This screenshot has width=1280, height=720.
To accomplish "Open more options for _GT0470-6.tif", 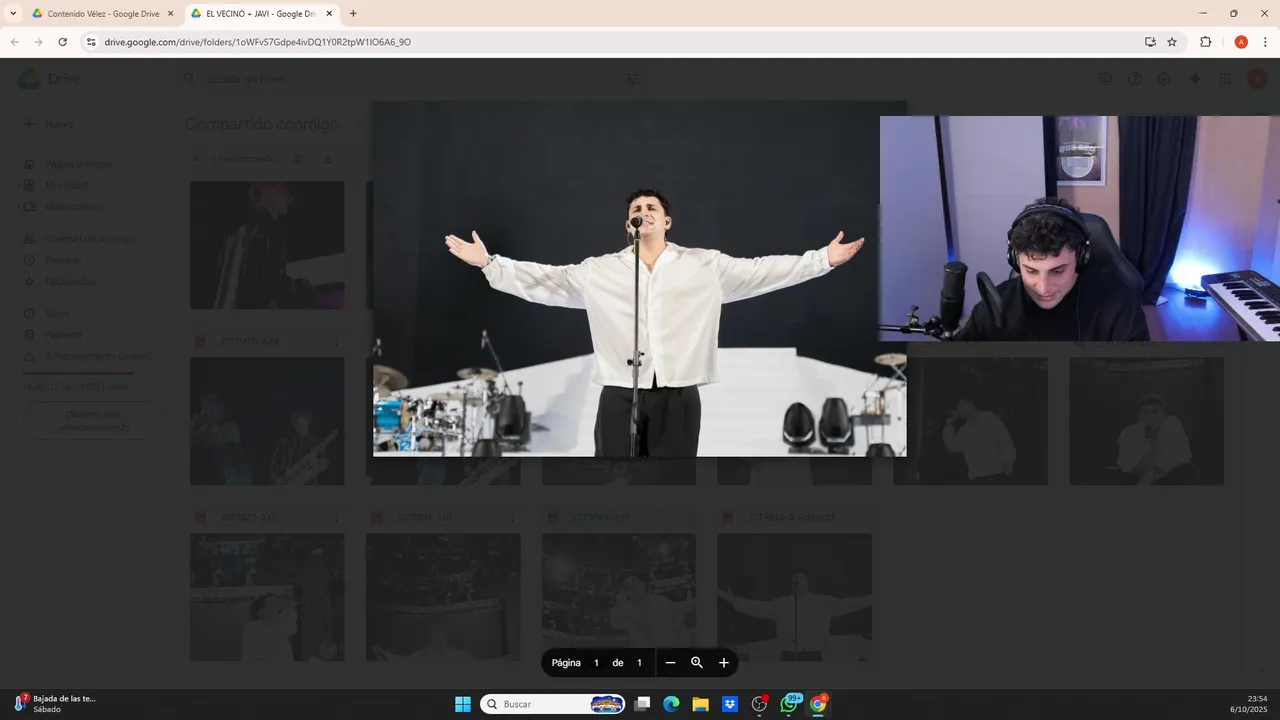I will tap(336, 342).
